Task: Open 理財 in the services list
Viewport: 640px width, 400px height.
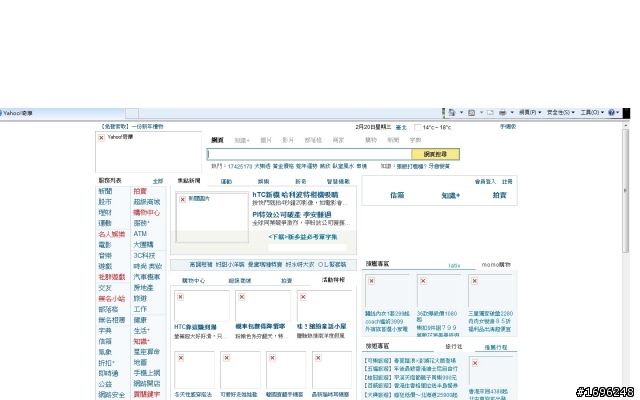Action: (x=105, y=212)
